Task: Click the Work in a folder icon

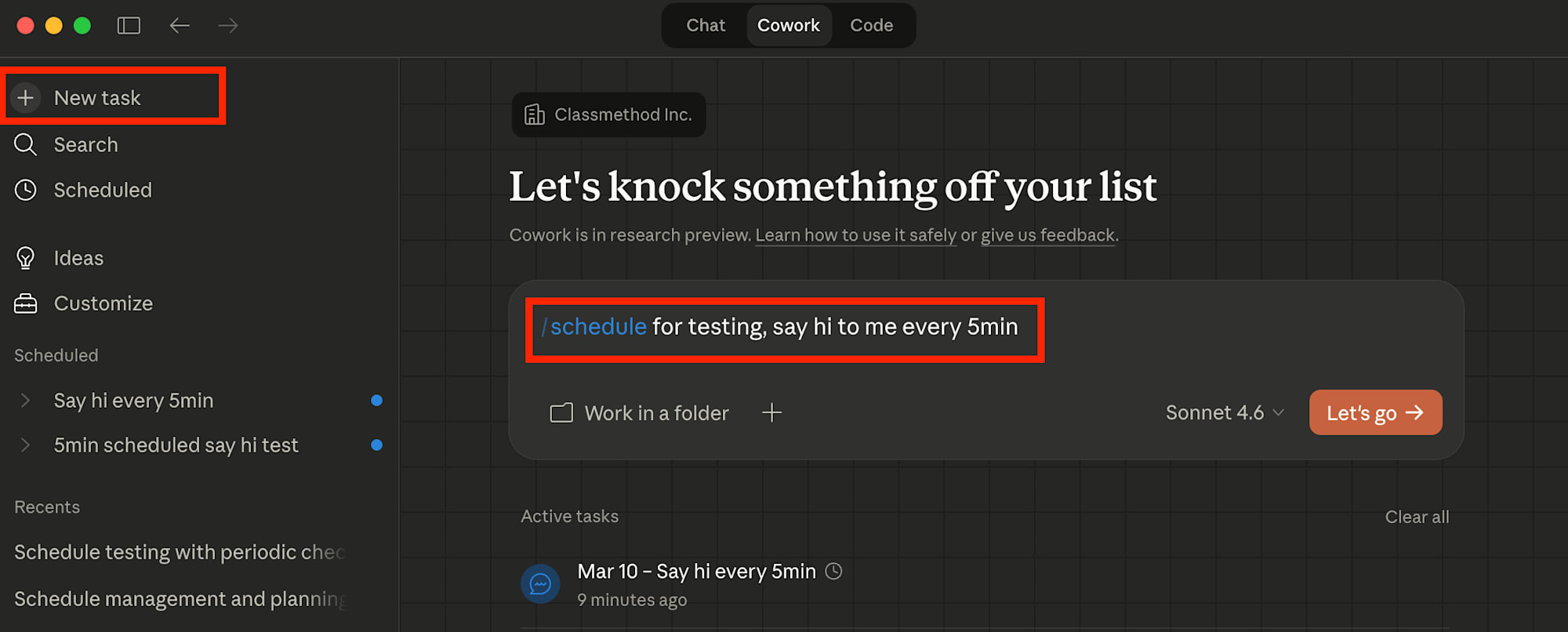Action: pos(561,413)
